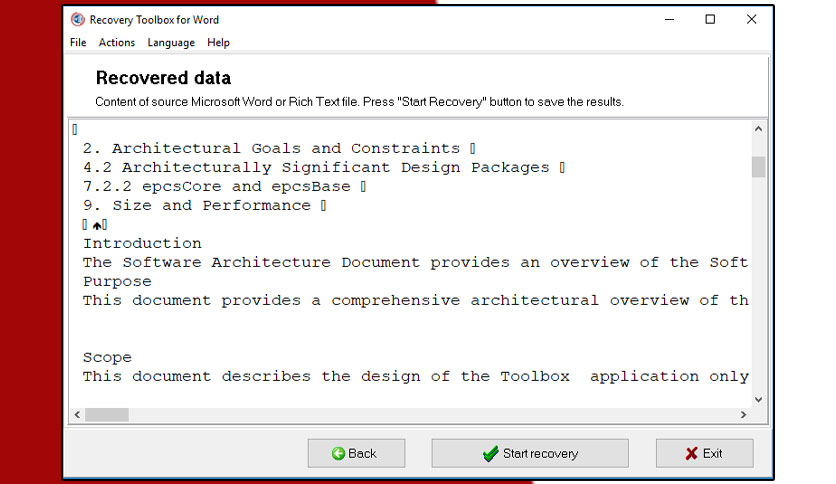Viewport: 836px width, 484px height.
Task: Click the Back button
Action: click(x=356, y=454)
